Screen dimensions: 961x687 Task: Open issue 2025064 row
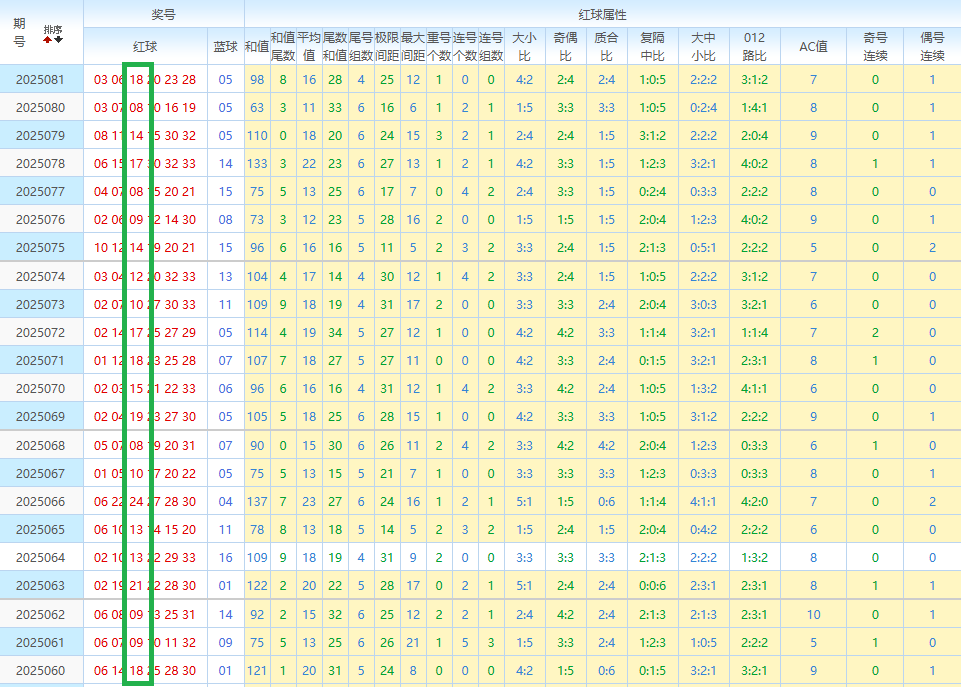[x=40, y=557]
